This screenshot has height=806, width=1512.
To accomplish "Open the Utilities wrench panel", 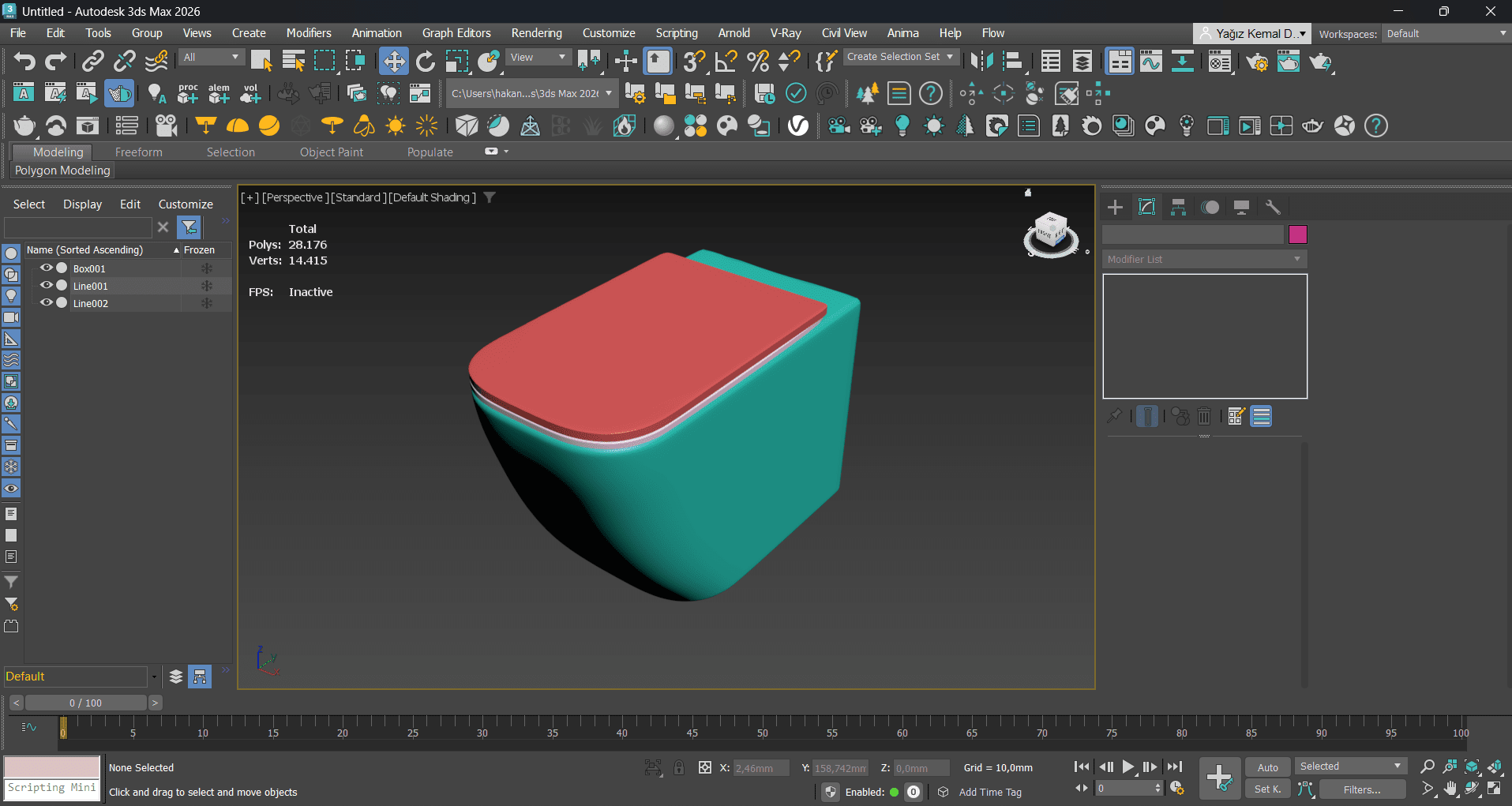I will click(1272, 208).
